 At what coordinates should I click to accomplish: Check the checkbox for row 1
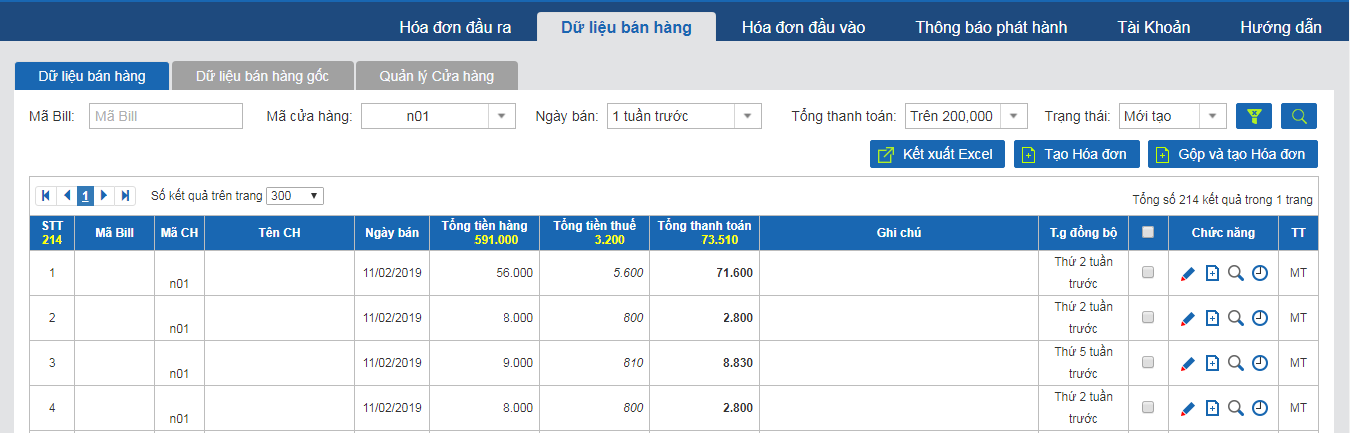pyautogui.click(x=1148, y=272)
